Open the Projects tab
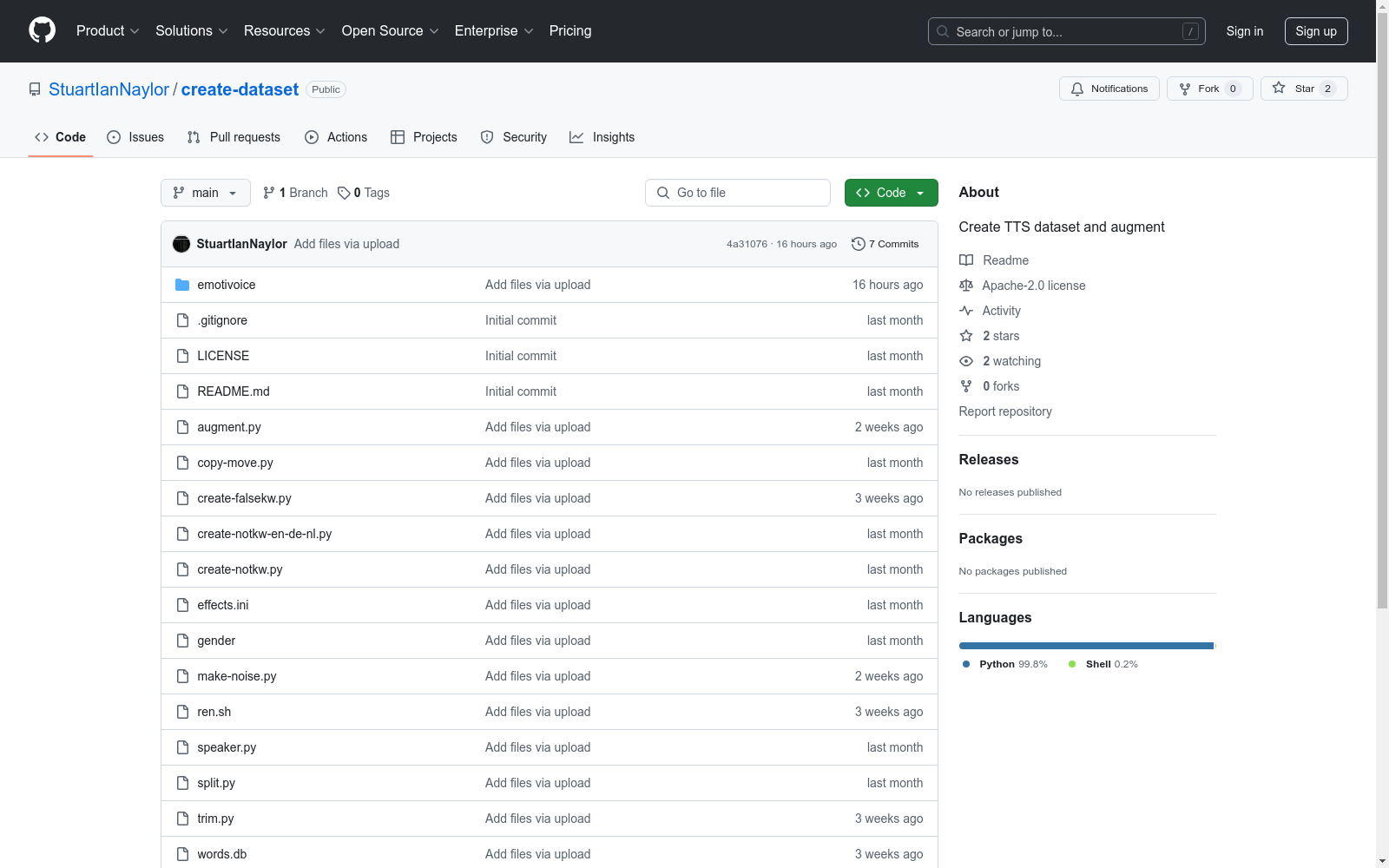This screenshot has width=1389, height=868. [x=424, y=137]
